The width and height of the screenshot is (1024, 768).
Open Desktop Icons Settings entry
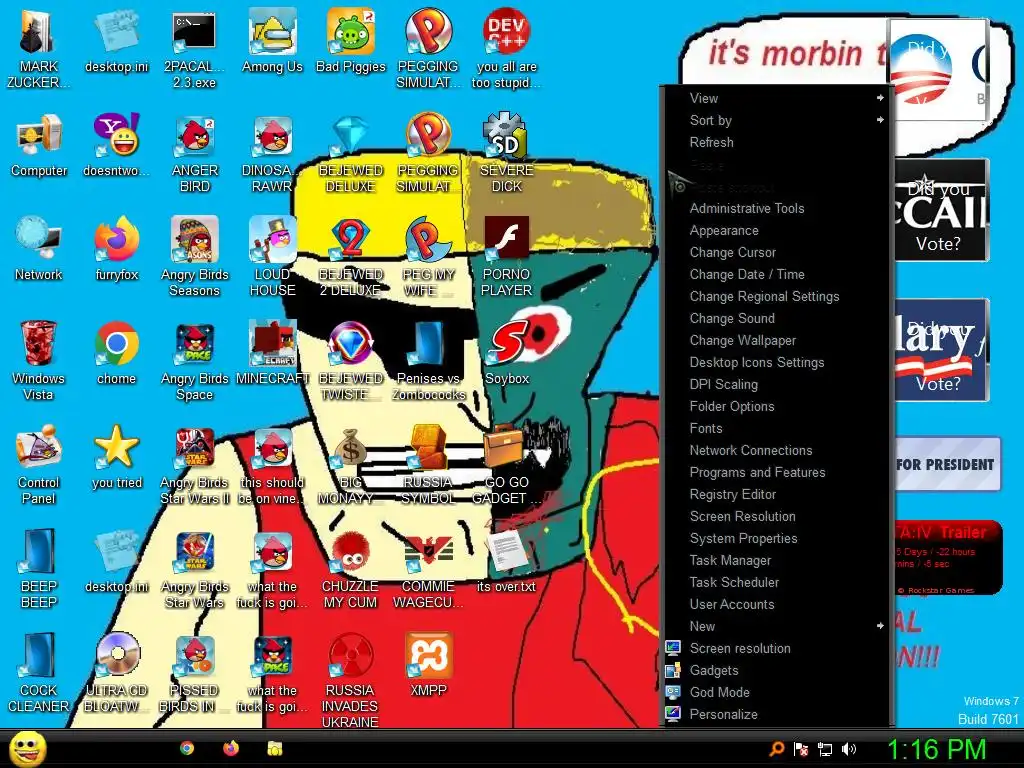[x=776, y=362]
